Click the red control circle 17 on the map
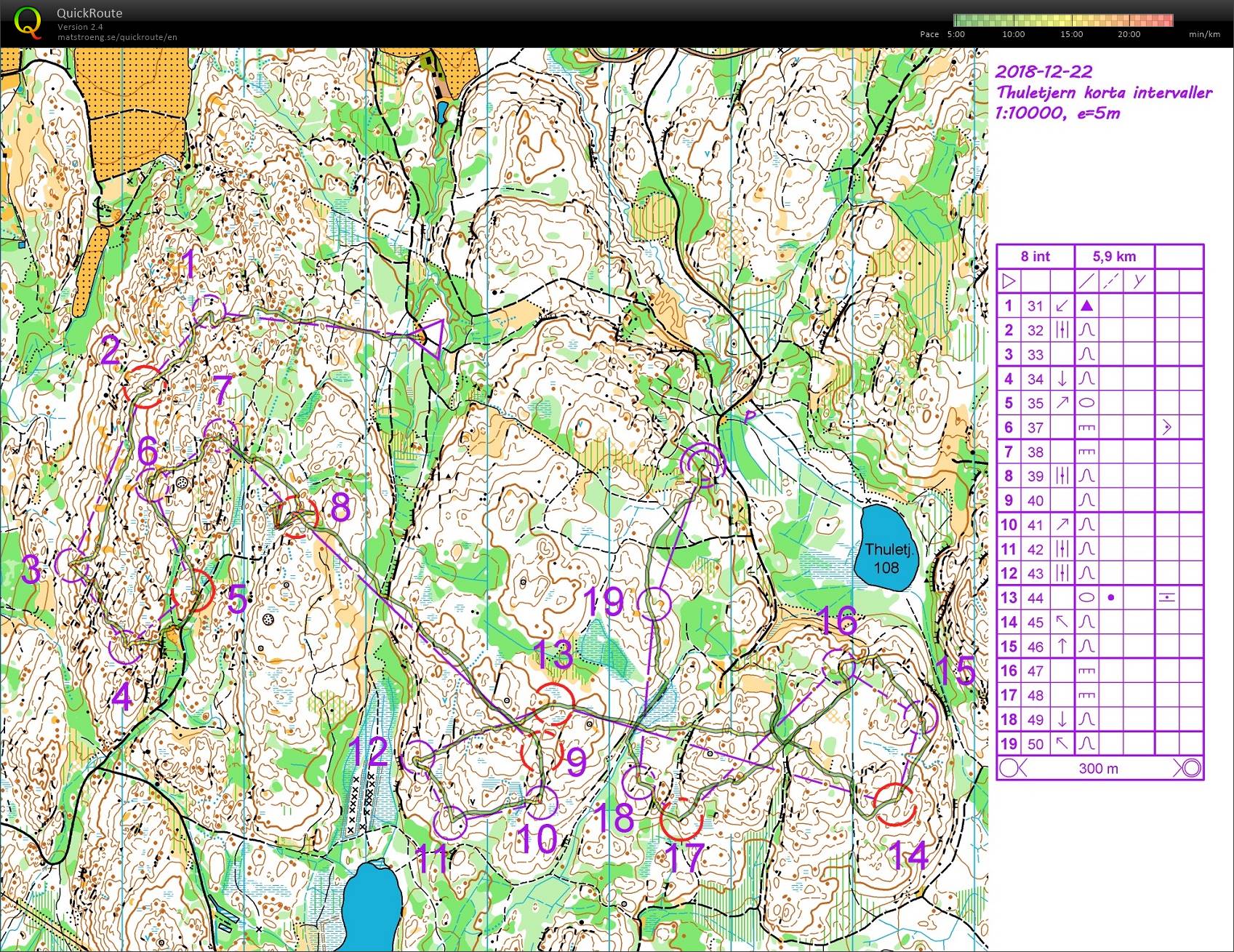This screenshot has height=952, width=1234. [x=681, y=819]
